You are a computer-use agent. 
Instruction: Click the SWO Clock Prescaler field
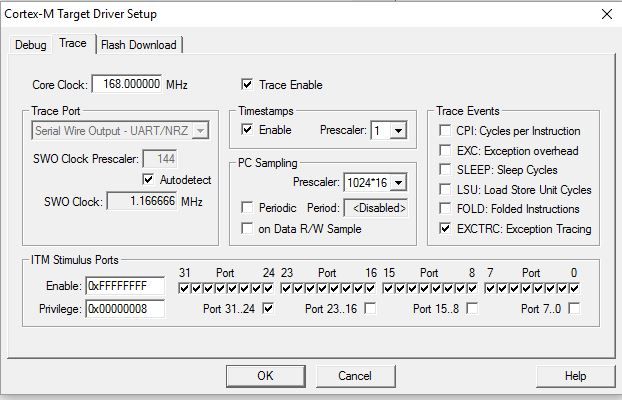pyautogui.click(x=159, y=159)
